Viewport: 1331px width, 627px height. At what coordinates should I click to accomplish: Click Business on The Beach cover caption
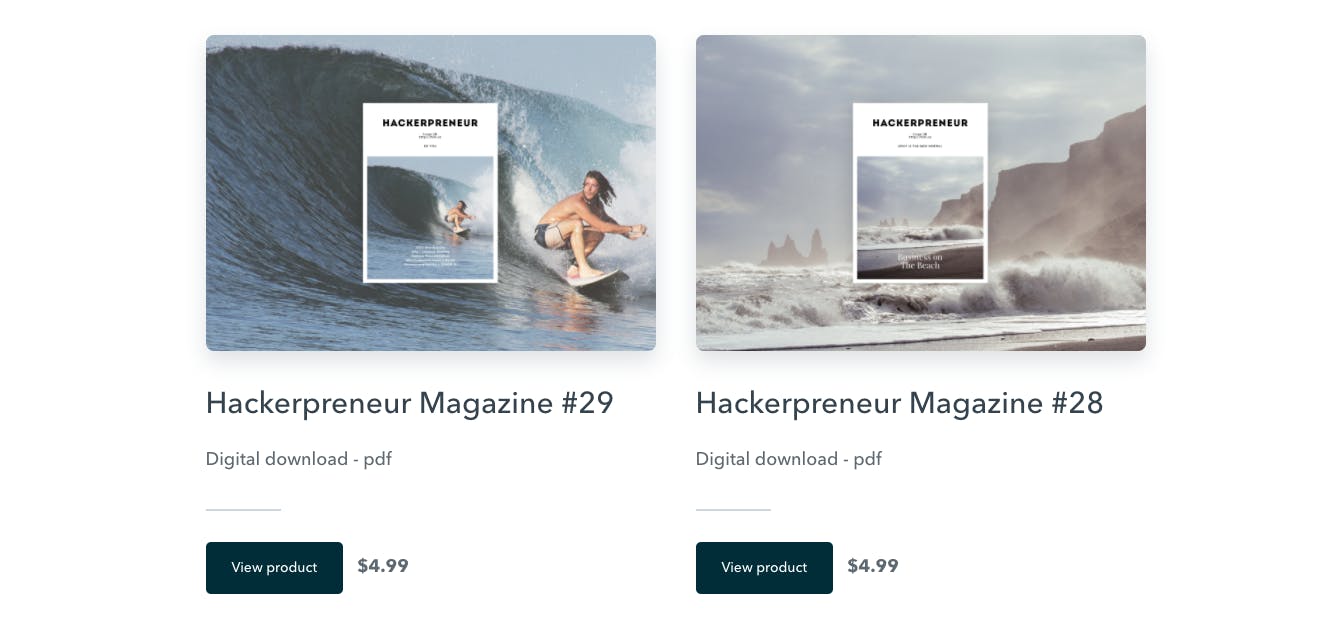pos(920,261)
